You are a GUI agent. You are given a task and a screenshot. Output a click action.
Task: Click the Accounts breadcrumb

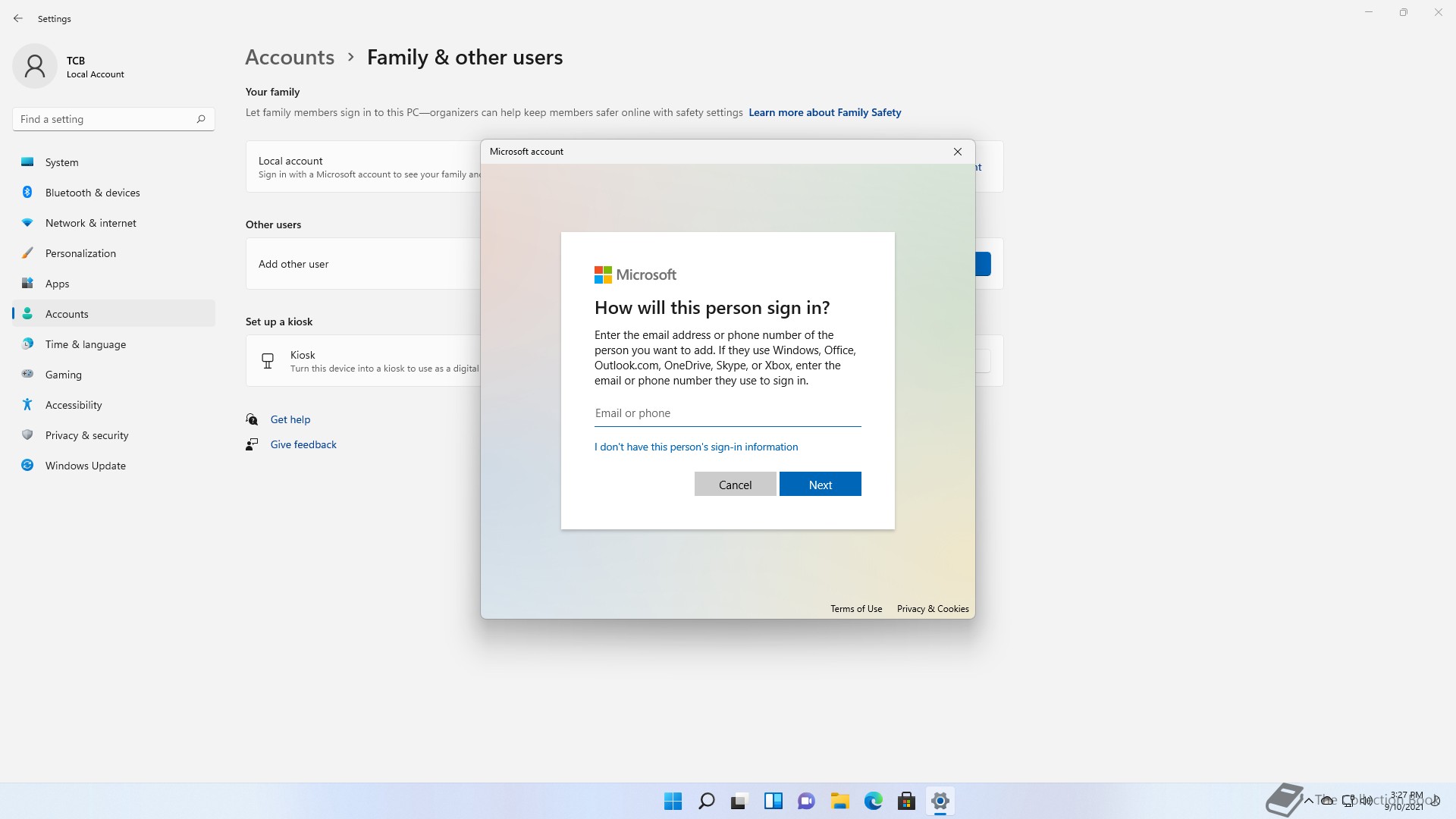[290, 58]
